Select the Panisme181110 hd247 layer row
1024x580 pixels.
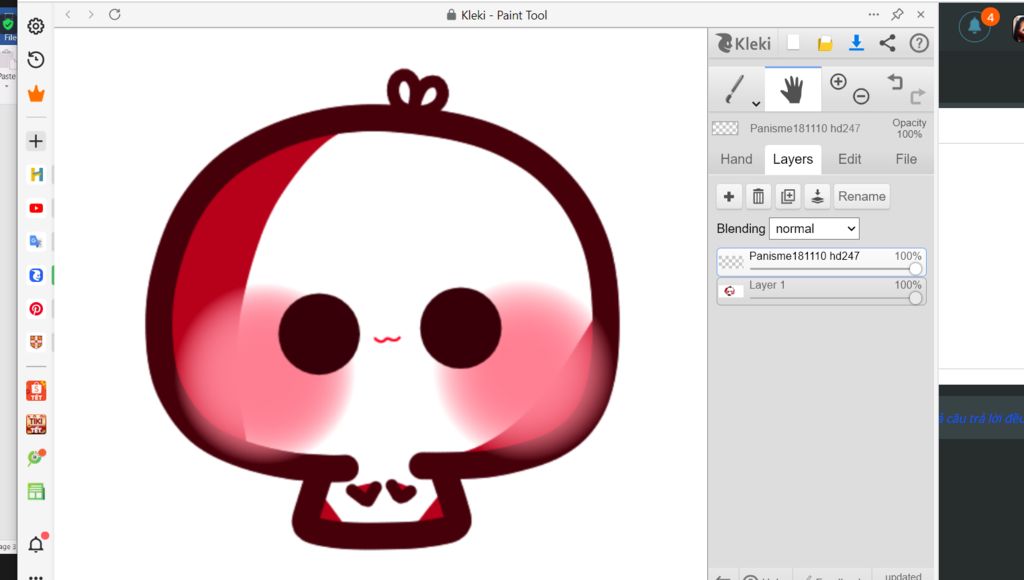pos(821,262)
